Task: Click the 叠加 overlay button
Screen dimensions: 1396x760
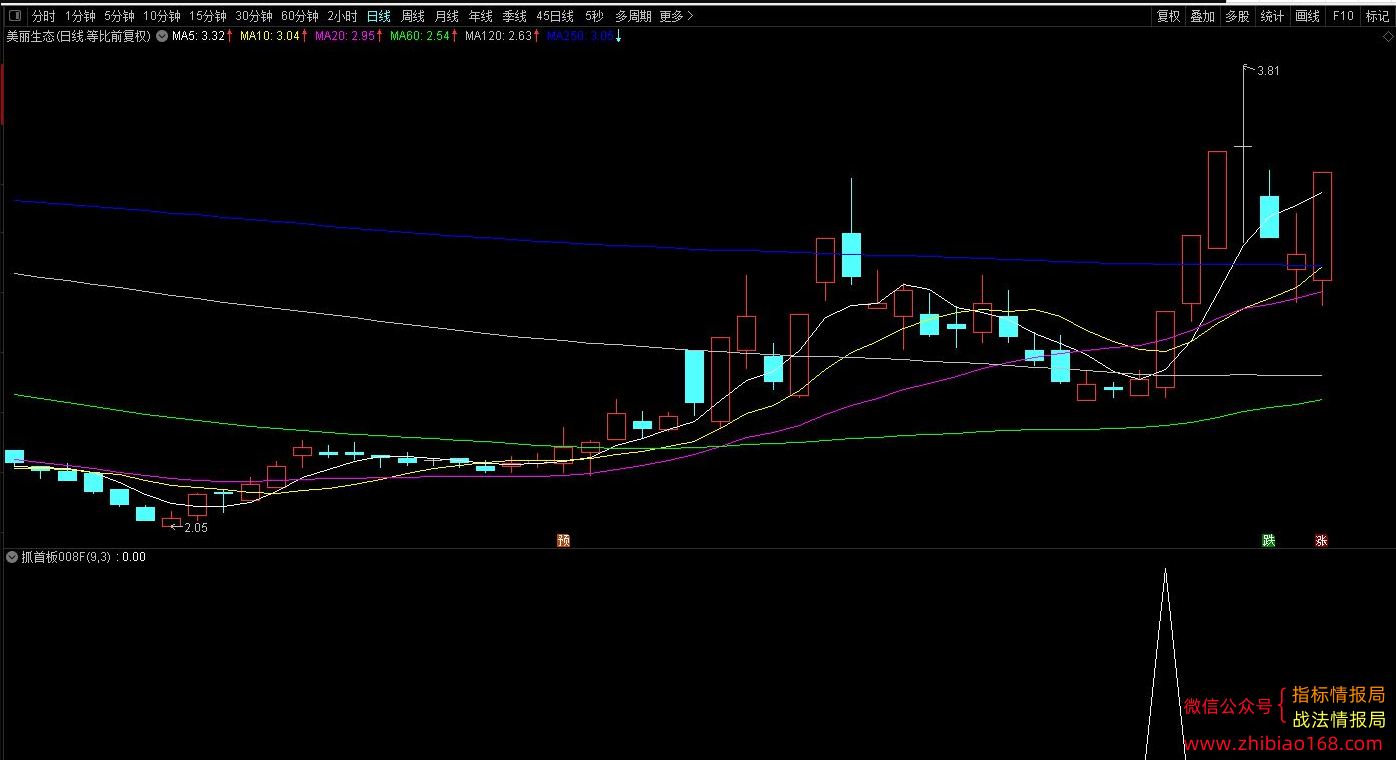Action: [x=1203, y=16]
